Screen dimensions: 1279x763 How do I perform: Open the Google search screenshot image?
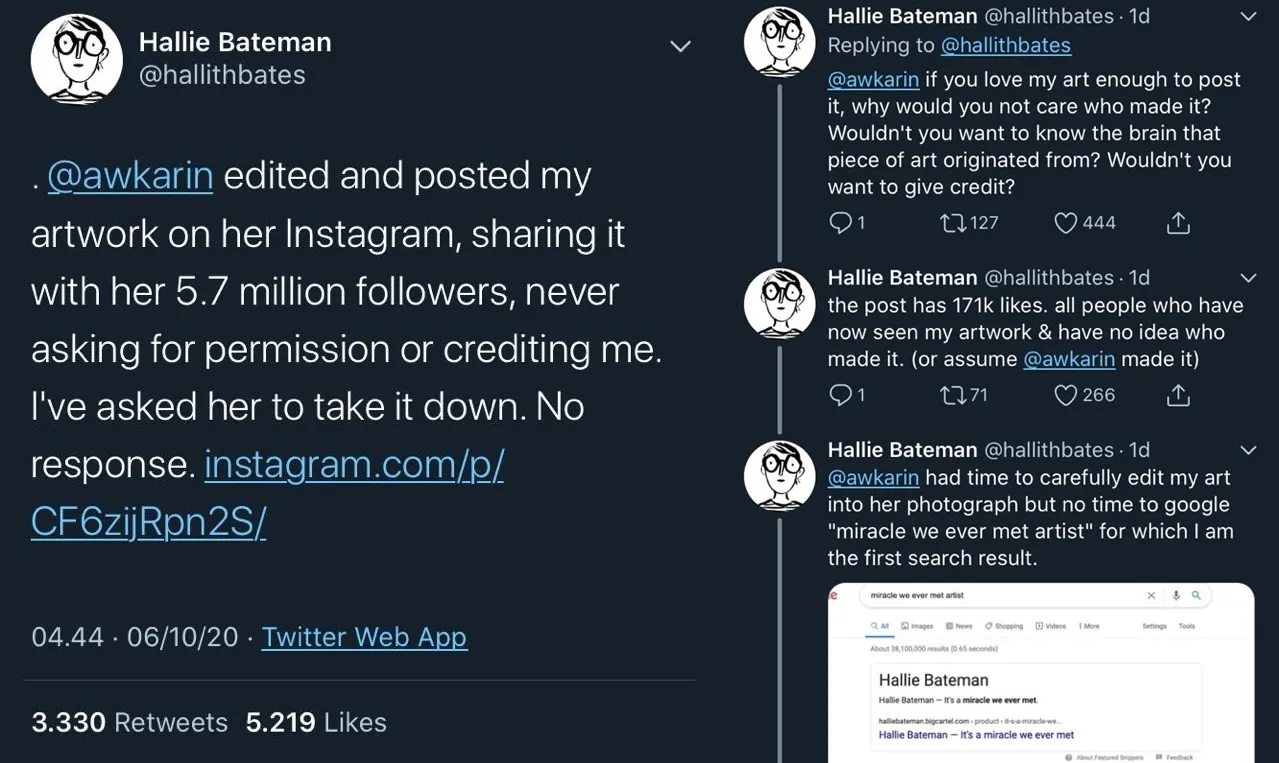click(x=1041, y=672)
